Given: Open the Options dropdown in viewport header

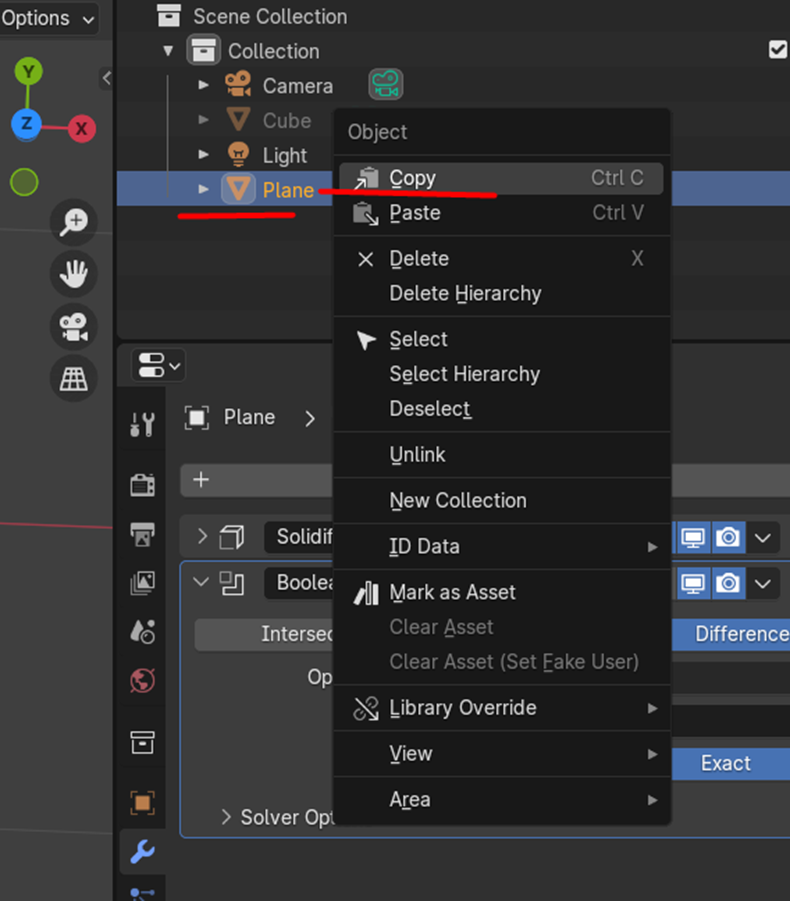Looking at the screenshot, I should pyautogui.click(x=48, y=18).
